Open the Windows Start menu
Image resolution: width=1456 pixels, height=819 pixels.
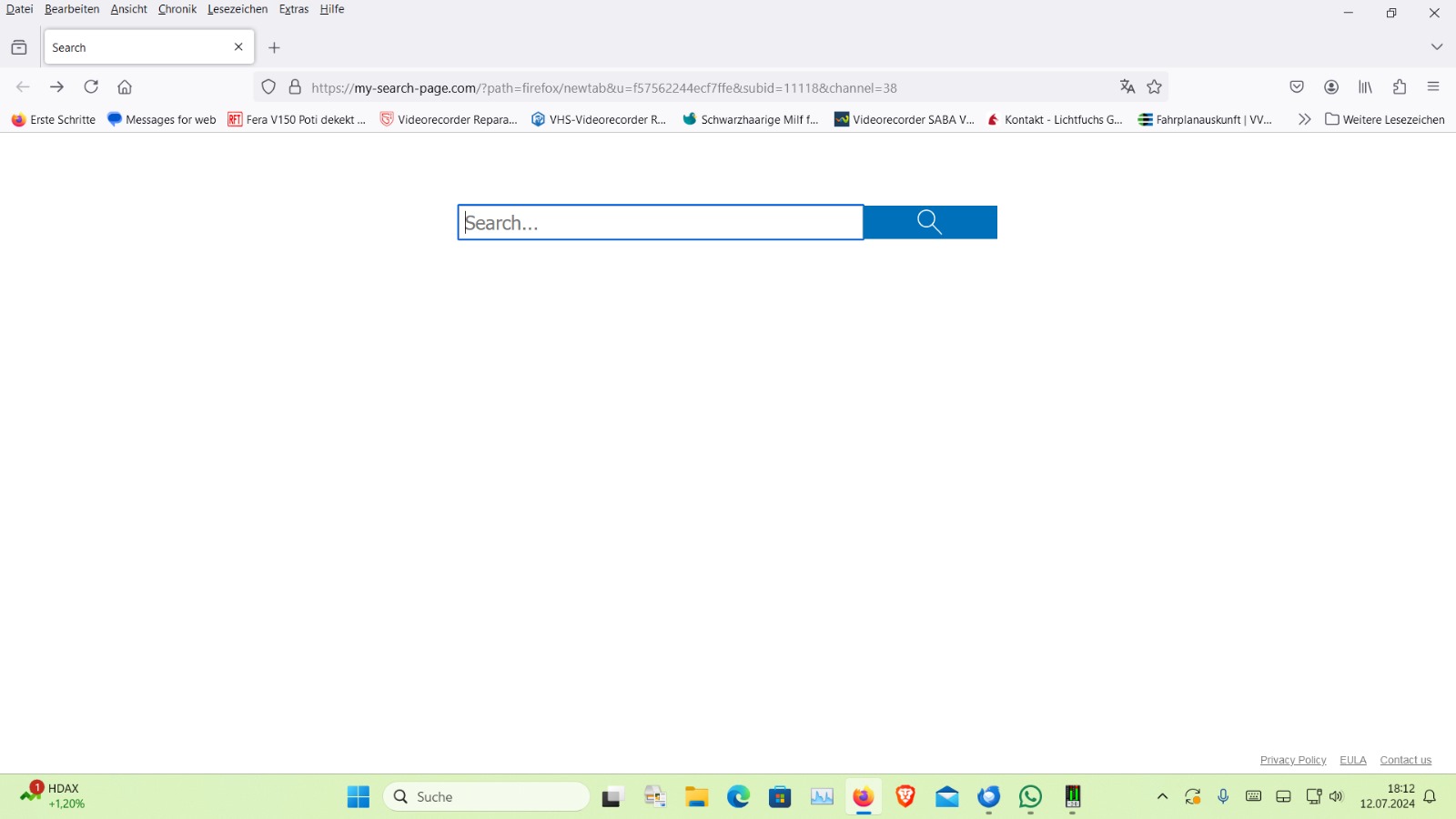(359, 797)
